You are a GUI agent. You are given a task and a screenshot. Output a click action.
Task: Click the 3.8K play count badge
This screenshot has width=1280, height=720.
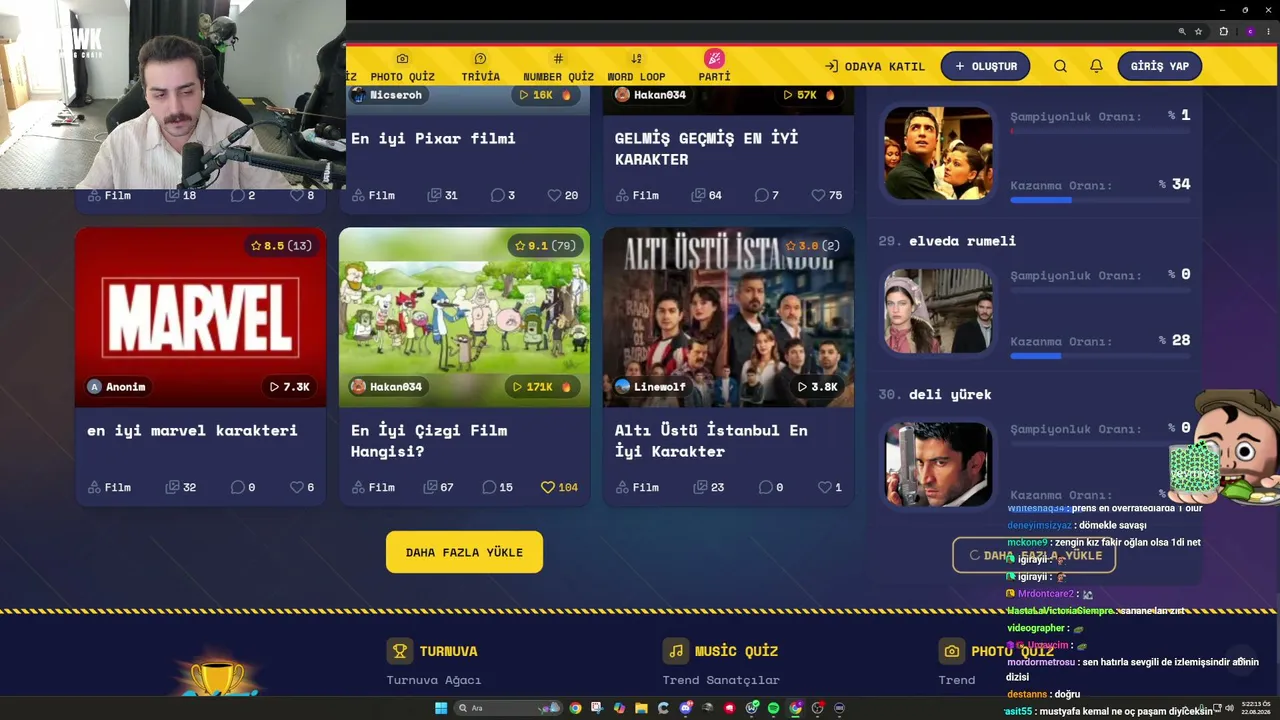coord(817,387)
